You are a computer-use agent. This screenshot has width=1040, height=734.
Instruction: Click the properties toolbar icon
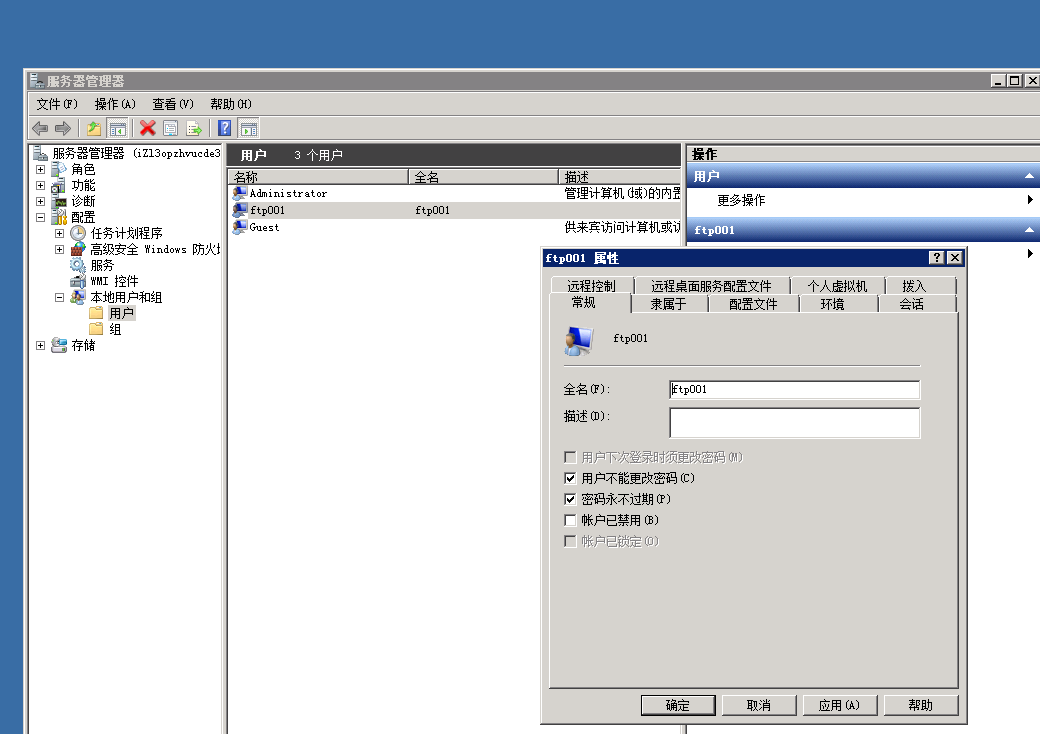(x=170, y=128)
